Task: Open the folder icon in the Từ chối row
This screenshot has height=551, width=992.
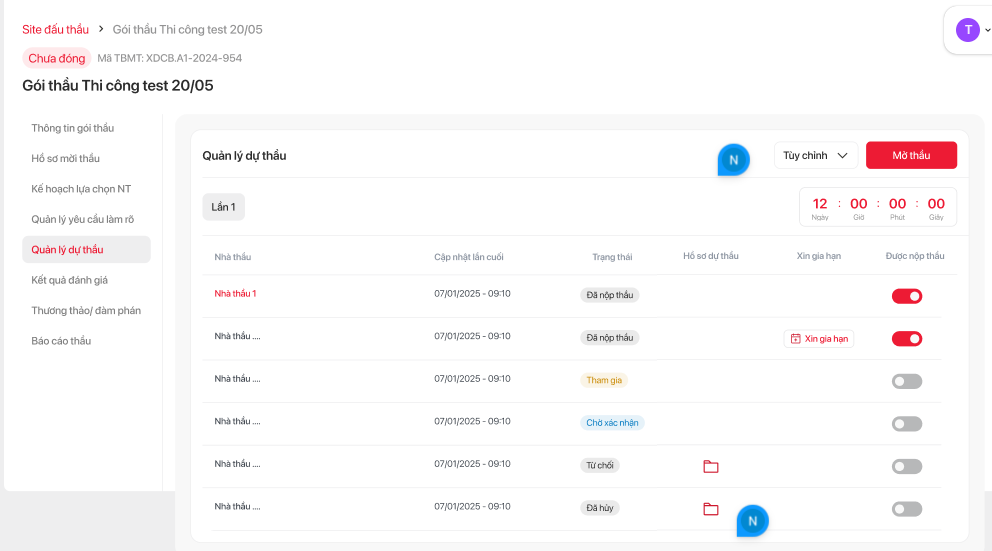Action: point(710,466)
